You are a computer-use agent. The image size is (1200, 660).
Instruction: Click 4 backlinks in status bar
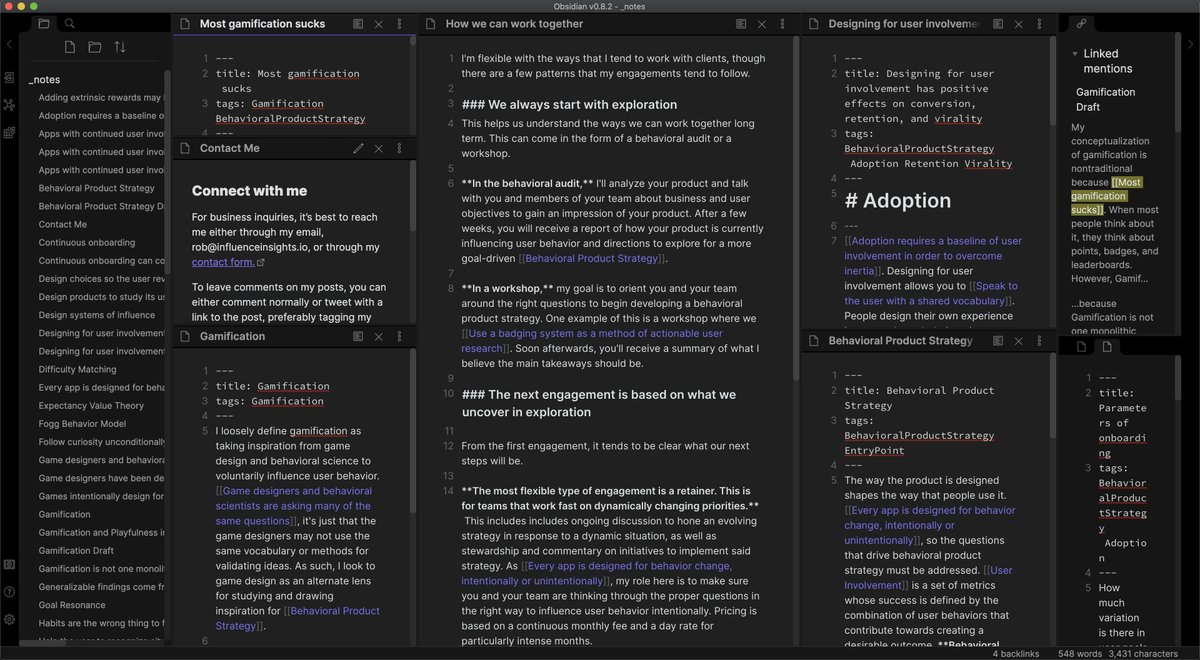tap(1017, 653)
